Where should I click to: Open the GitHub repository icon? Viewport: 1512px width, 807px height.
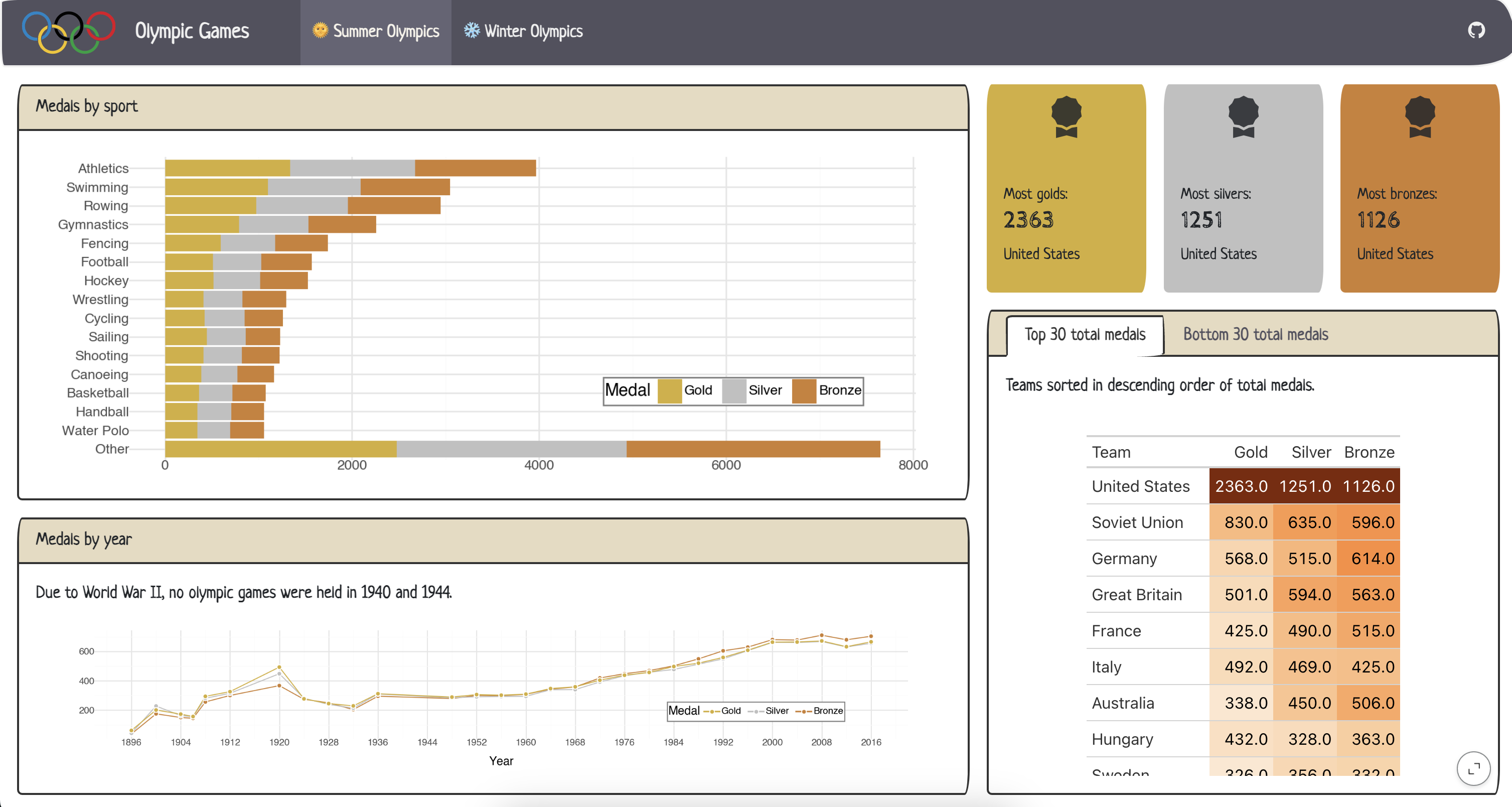pyautogui.click(x=1477, y=30)
